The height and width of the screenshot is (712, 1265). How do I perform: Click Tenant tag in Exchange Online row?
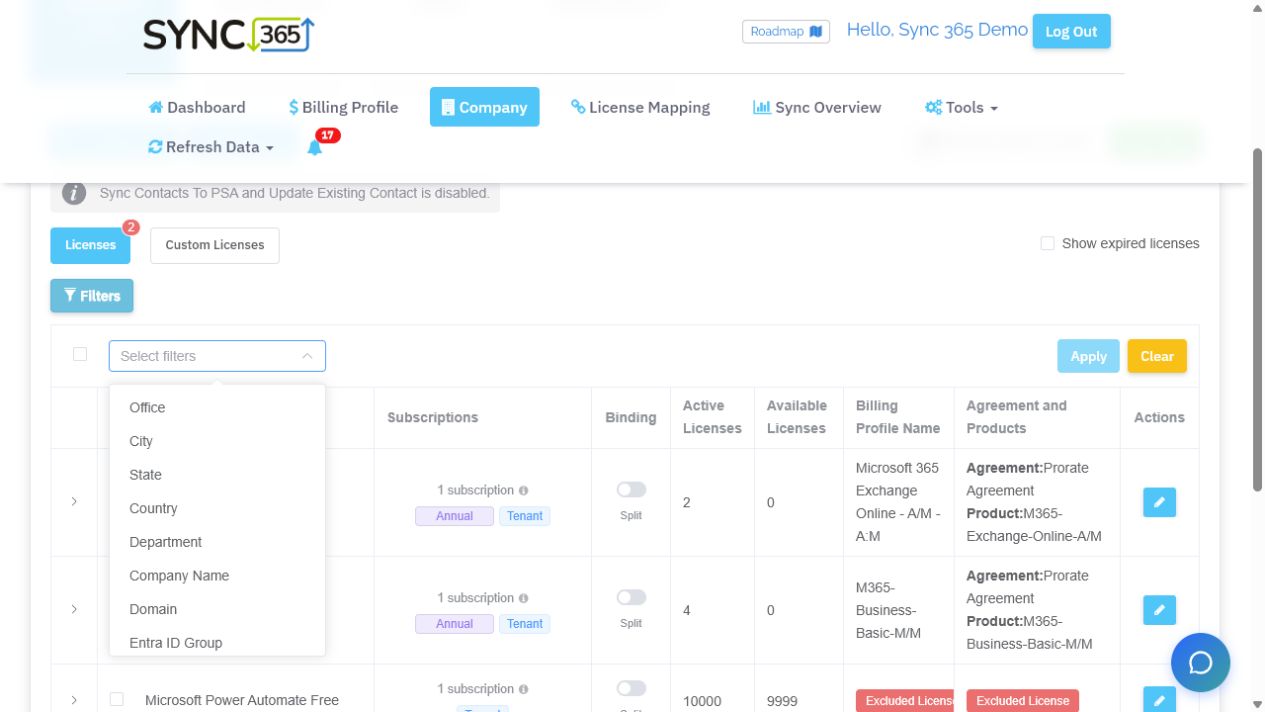click(525, 516)
